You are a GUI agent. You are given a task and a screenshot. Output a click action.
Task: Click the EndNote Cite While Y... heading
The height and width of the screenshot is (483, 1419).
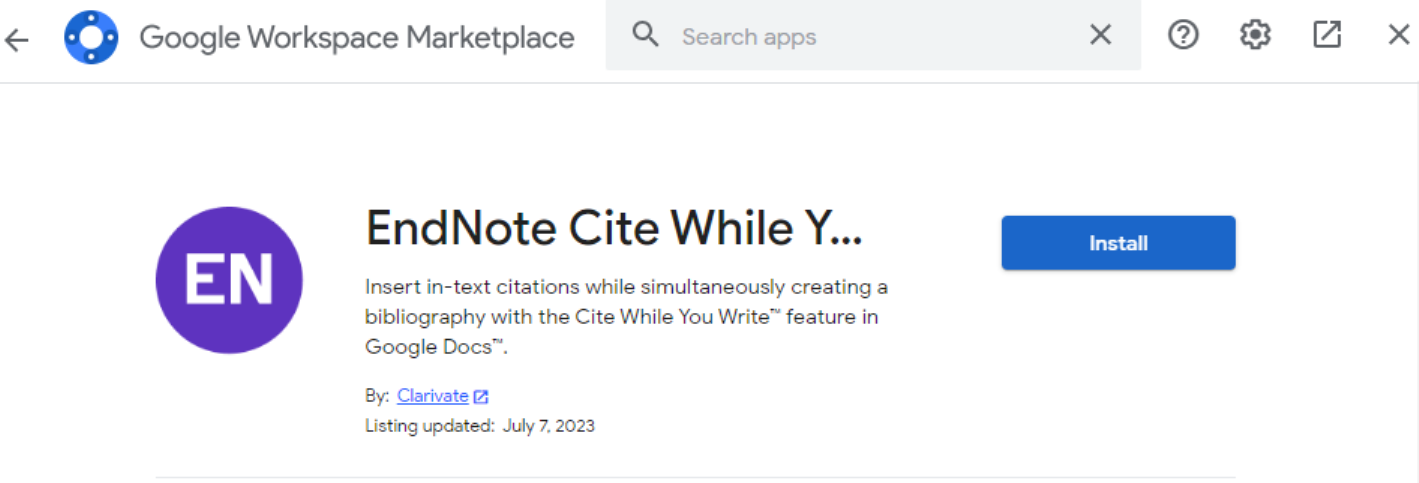614,229
